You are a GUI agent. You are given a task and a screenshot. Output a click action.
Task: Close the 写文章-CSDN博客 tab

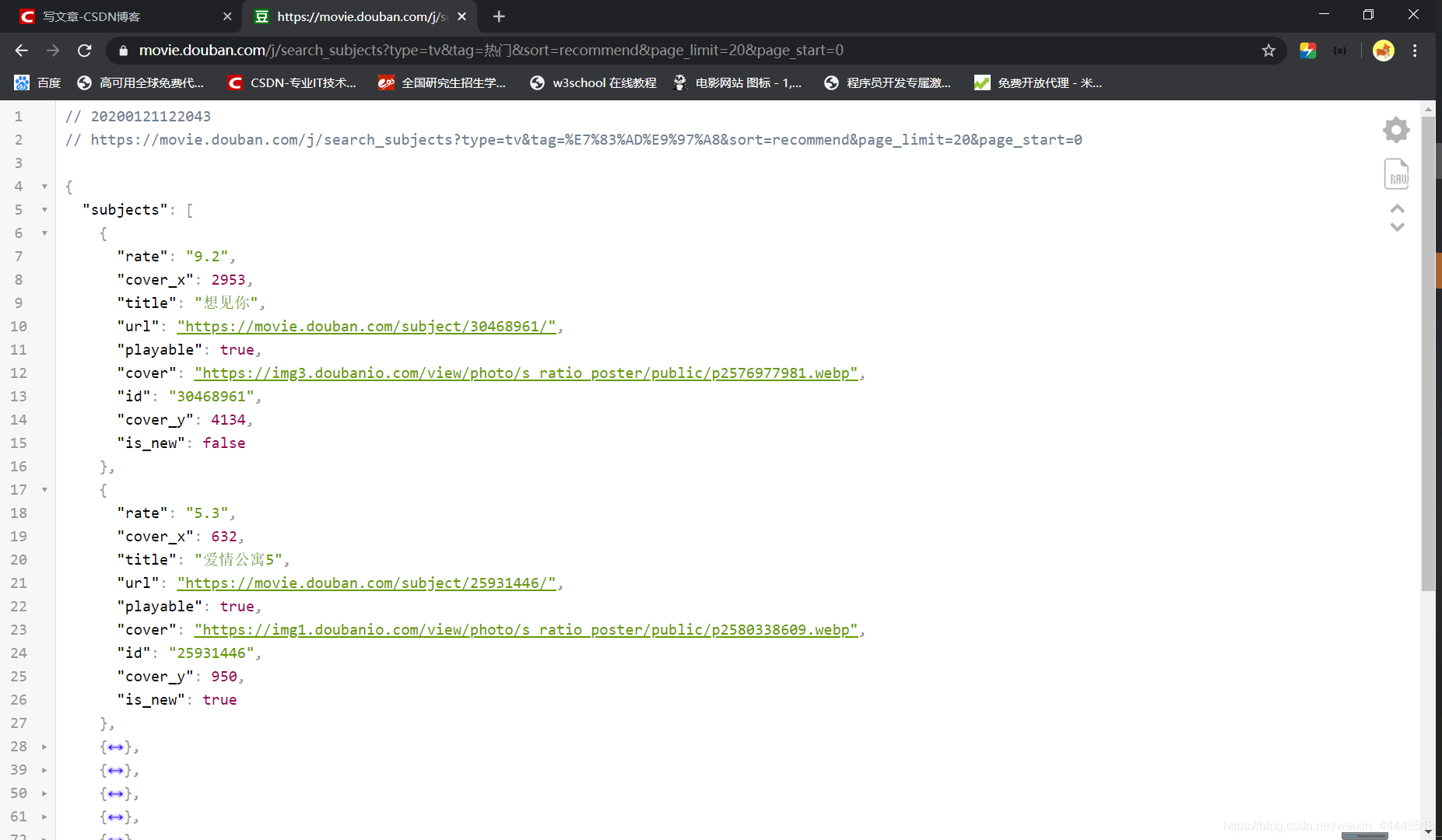click(227, 16)
